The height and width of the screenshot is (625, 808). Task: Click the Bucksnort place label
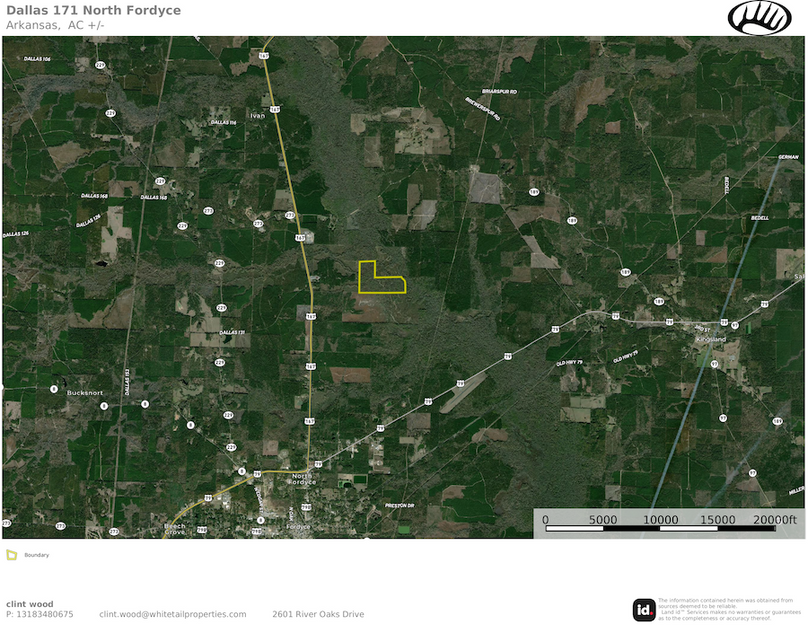(85, 393)
